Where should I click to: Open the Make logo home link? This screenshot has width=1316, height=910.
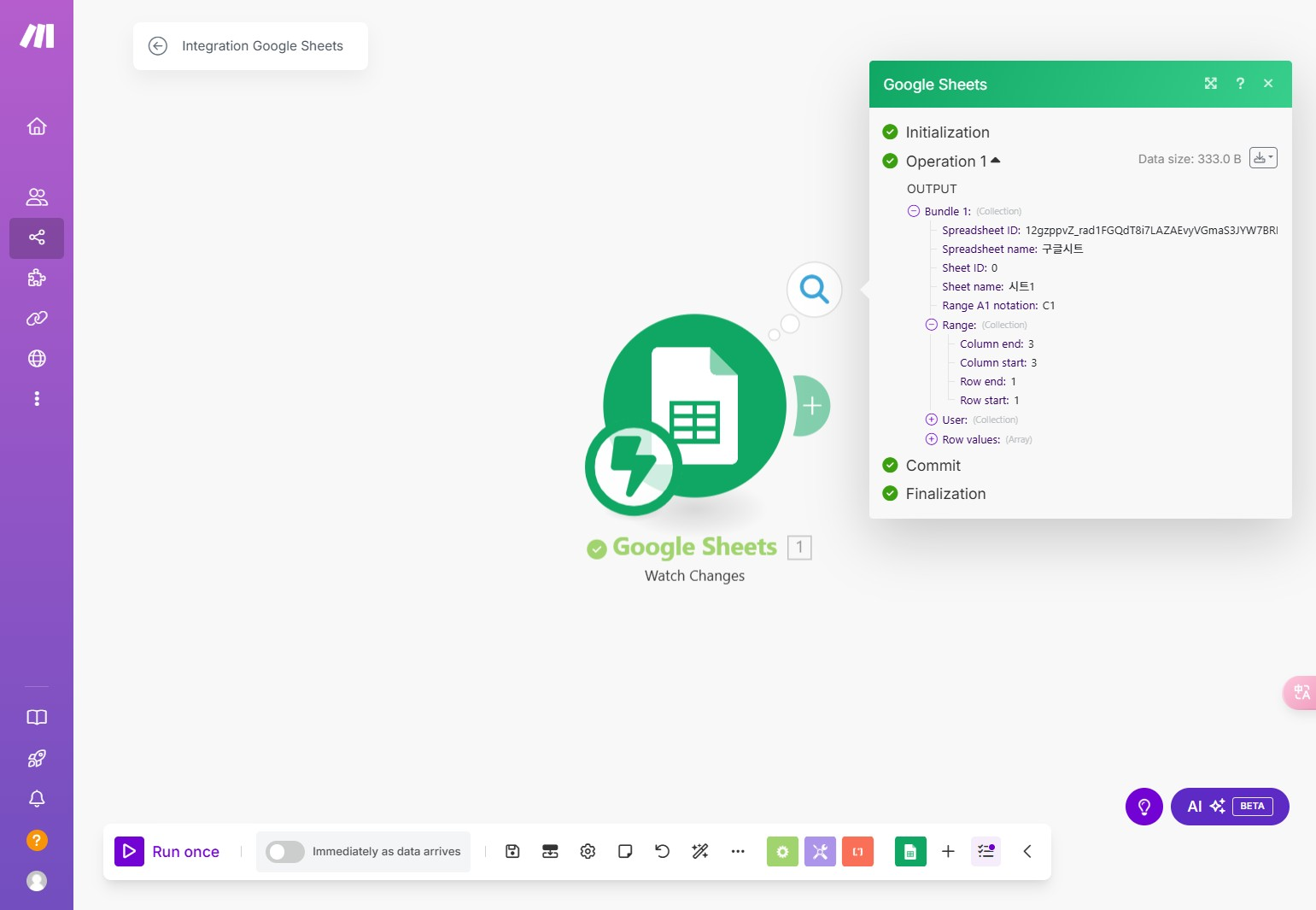pyautogui.click(x=37, y=36)
